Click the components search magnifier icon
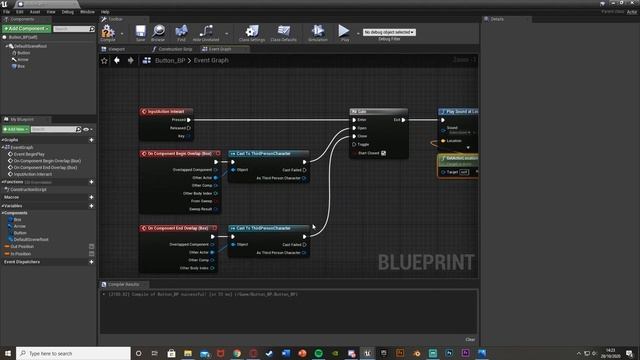This screenshot has width=640, height=360. (x=92, y=29)
